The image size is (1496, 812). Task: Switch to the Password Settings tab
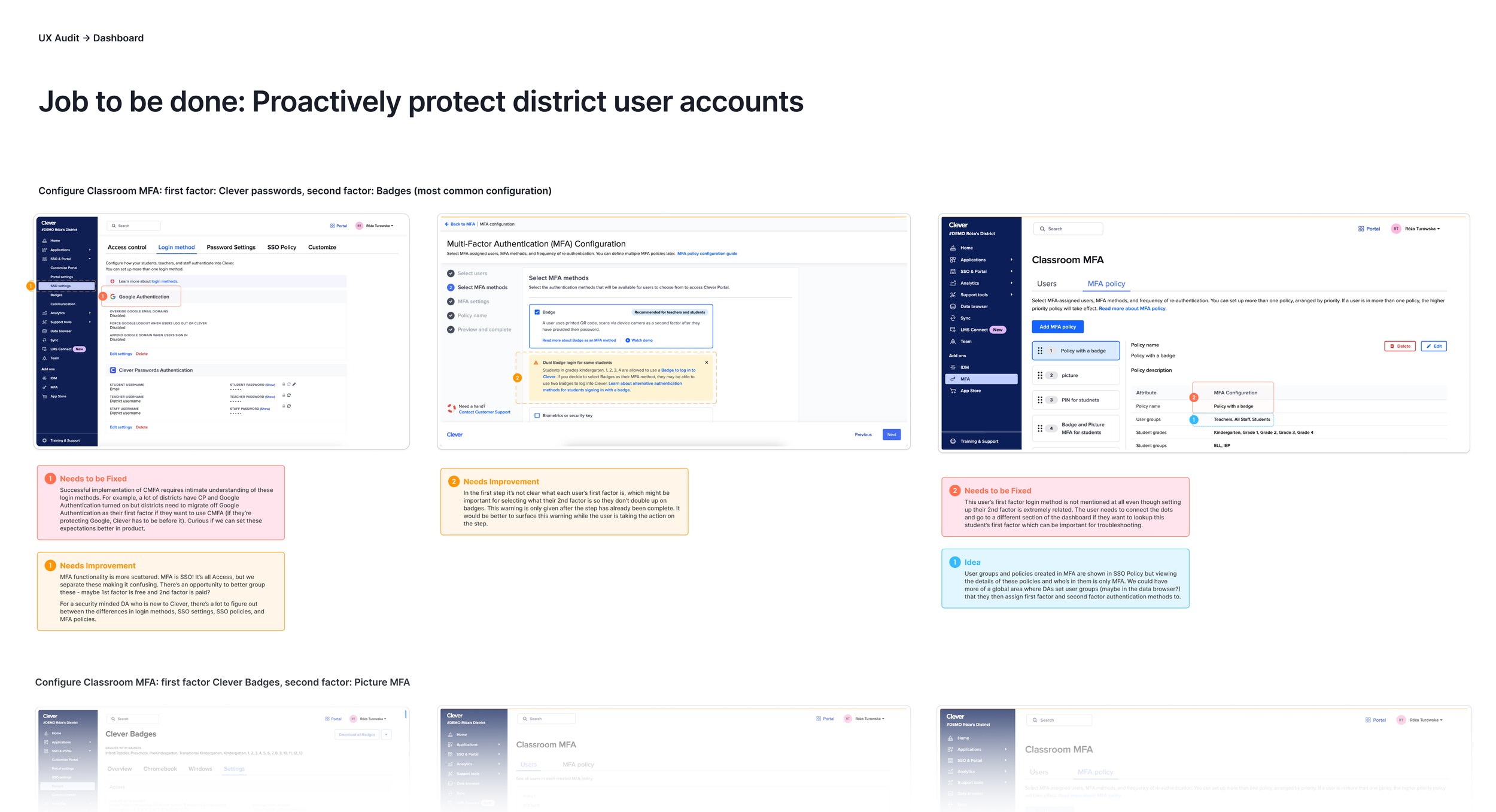tap(231, 247)
